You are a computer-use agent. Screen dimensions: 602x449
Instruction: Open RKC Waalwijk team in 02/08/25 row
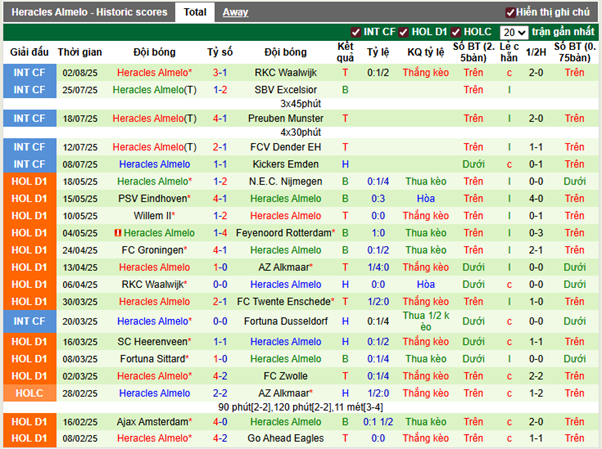[286, 73]
